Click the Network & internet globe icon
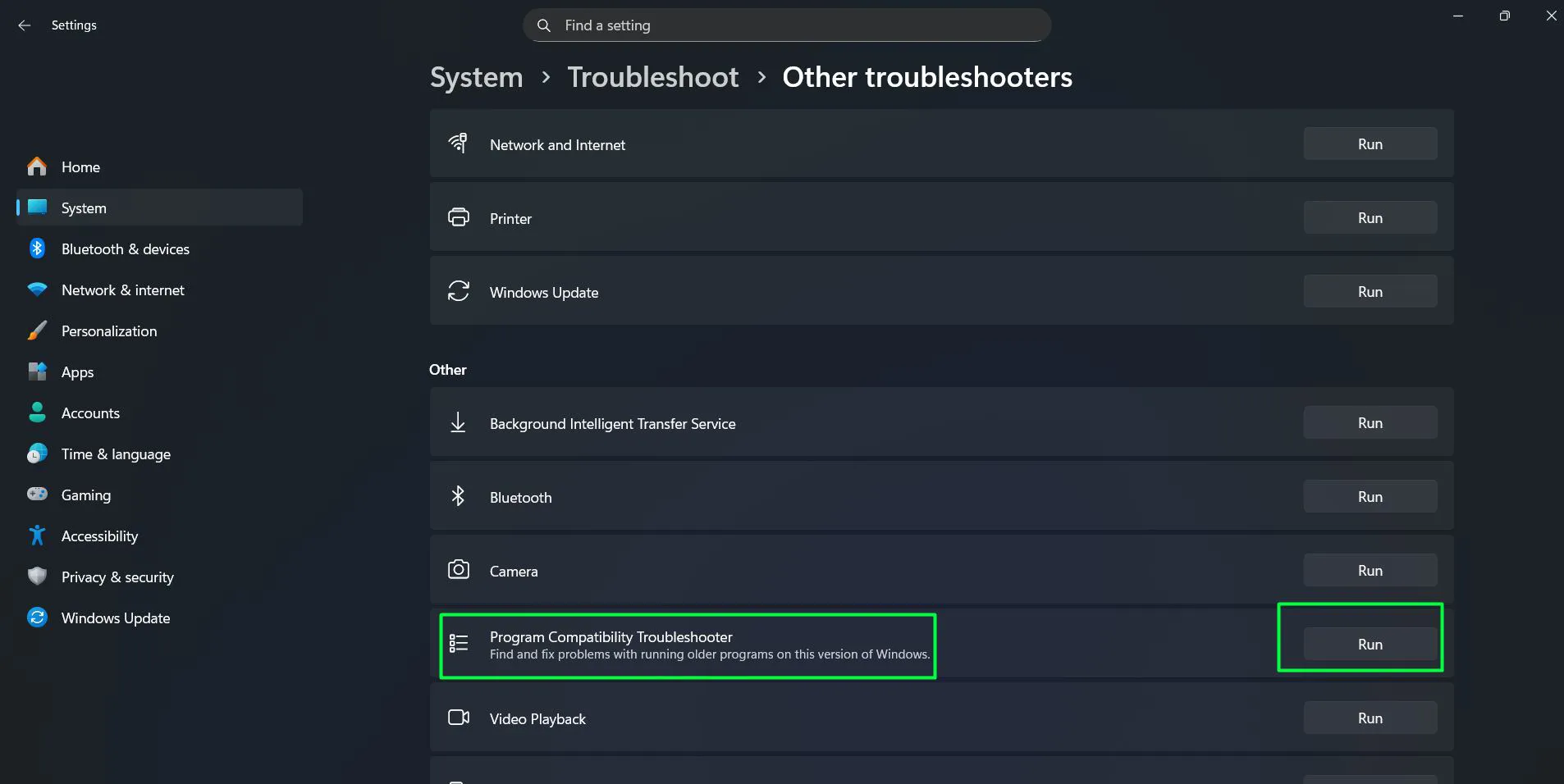Image resolution: width=1564 pixels, height=784 pixels. coord(37,289)
